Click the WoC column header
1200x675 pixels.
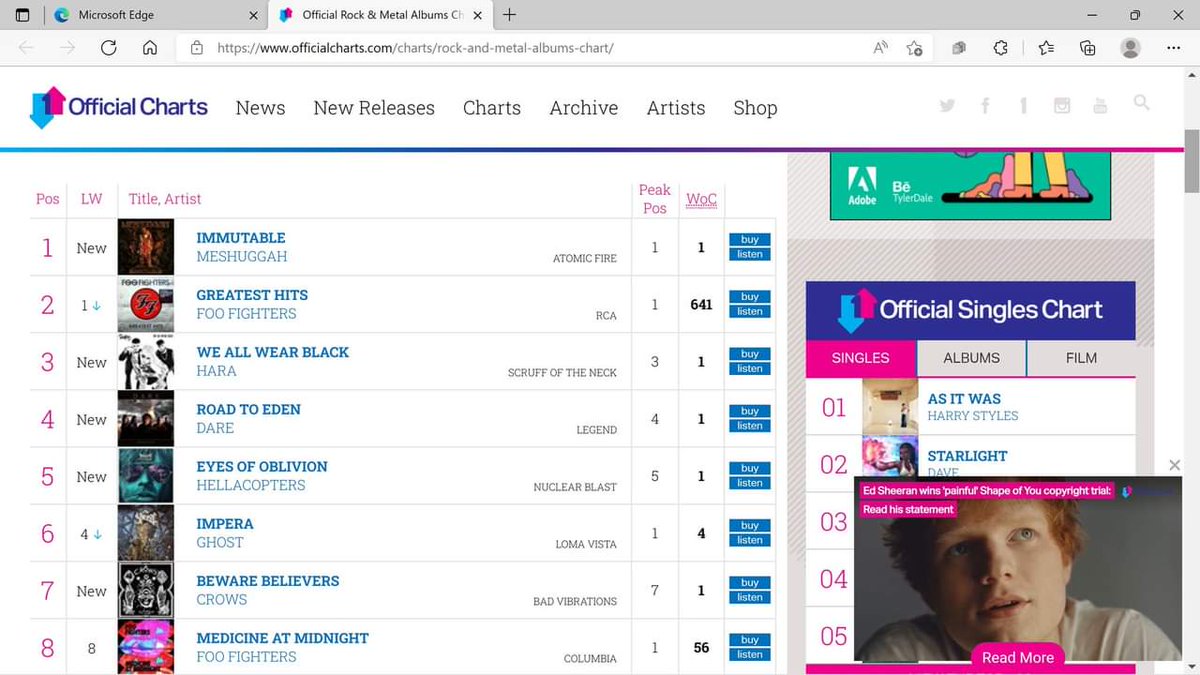click(701, 199)
